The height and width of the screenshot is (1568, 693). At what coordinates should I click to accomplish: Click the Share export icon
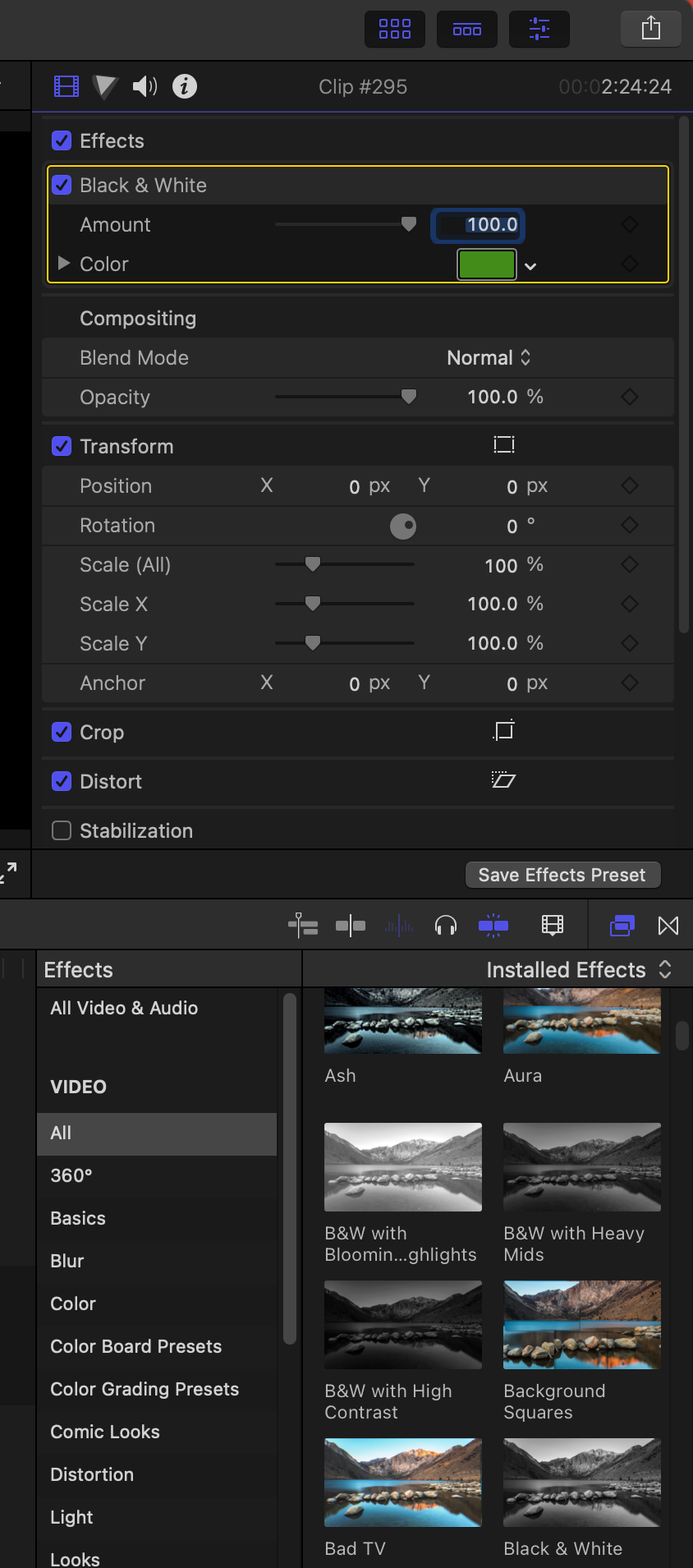pyautogui.click(x=651, y=30)
